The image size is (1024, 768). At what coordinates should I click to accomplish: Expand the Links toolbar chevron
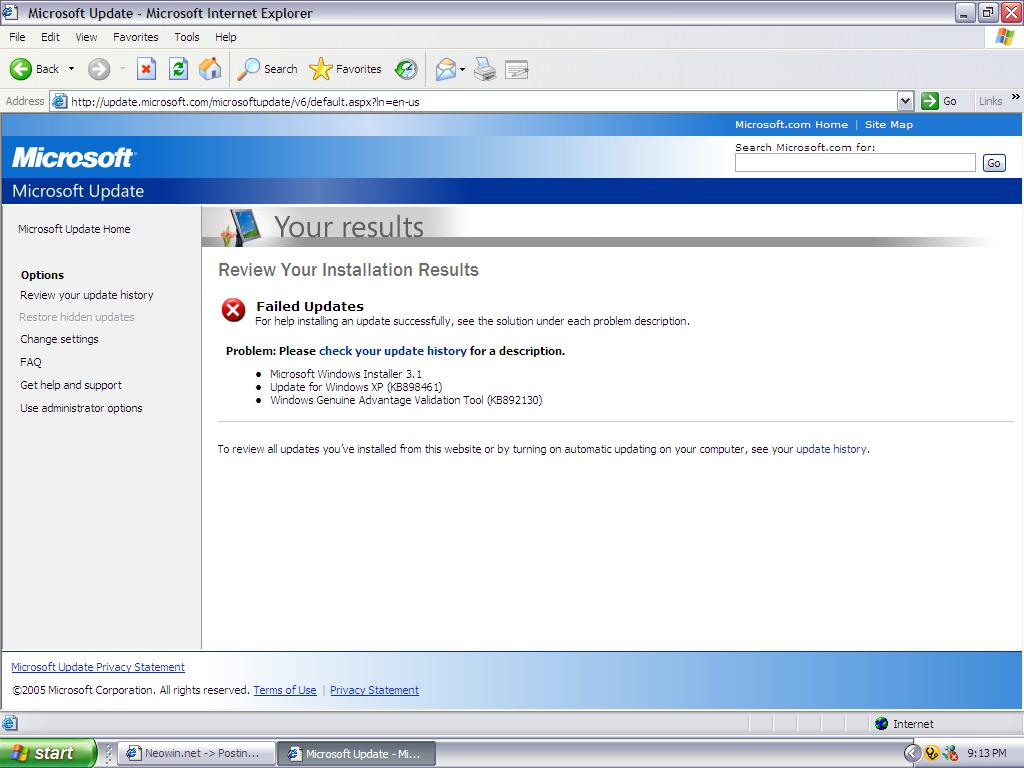click(1016, 97)
